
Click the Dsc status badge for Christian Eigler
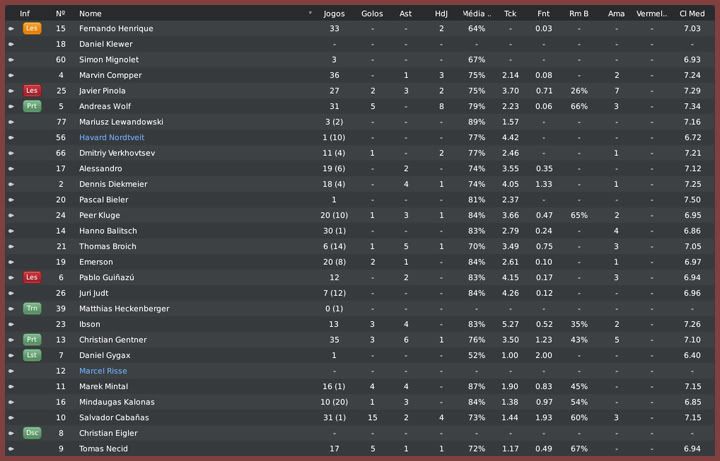32,433
